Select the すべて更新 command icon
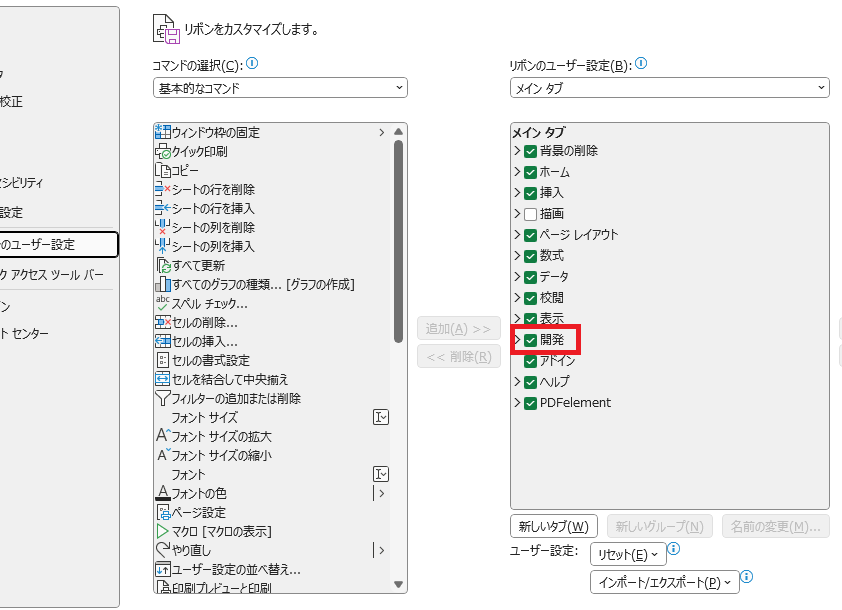 166,265
